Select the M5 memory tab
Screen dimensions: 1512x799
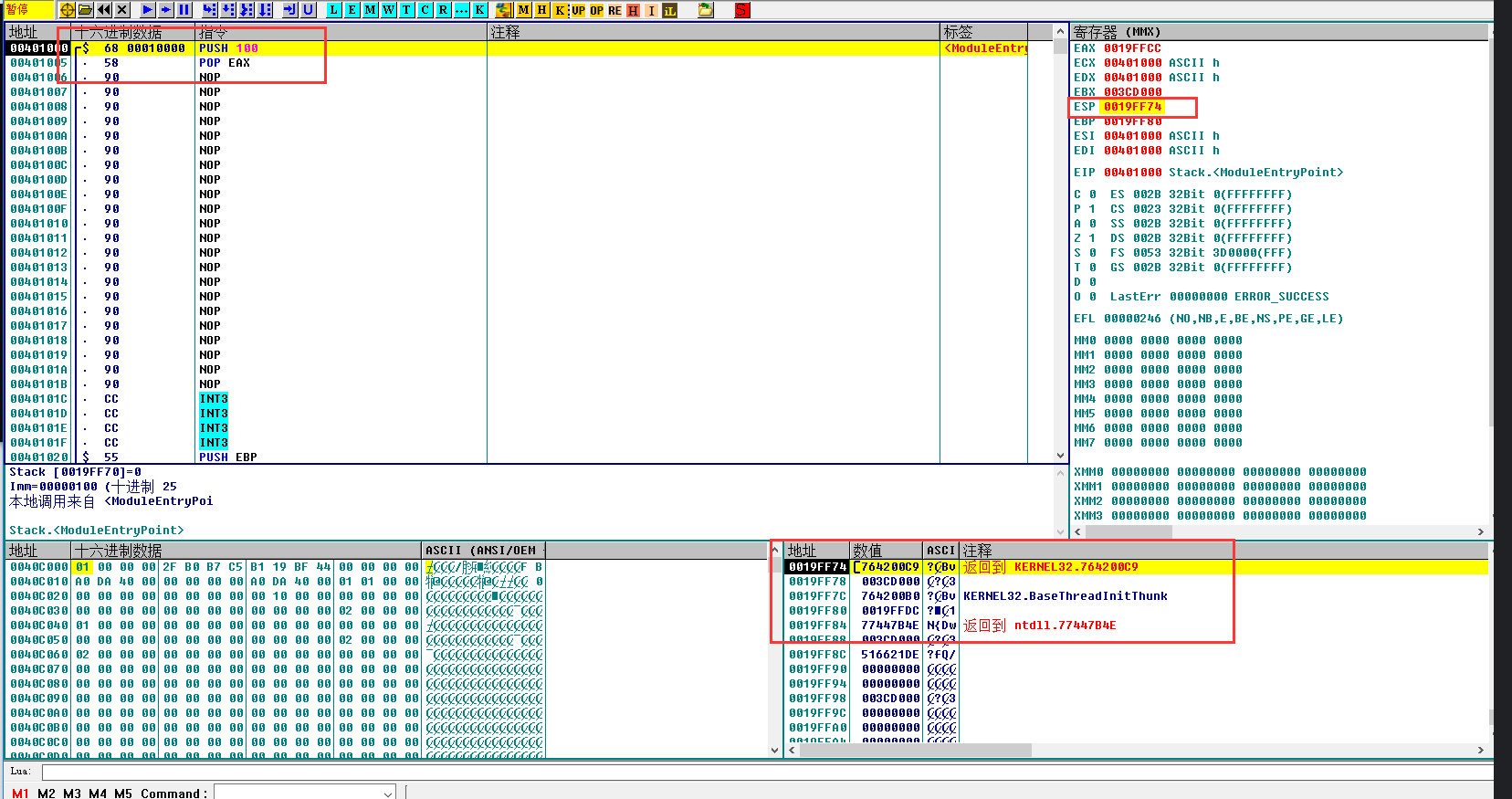click(x=123, y=793)
